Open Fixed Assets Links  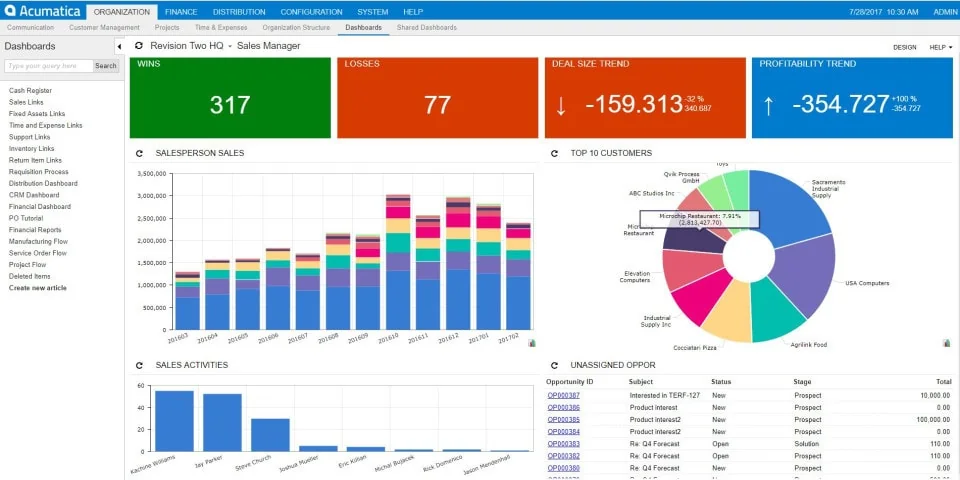coord(37,114)
